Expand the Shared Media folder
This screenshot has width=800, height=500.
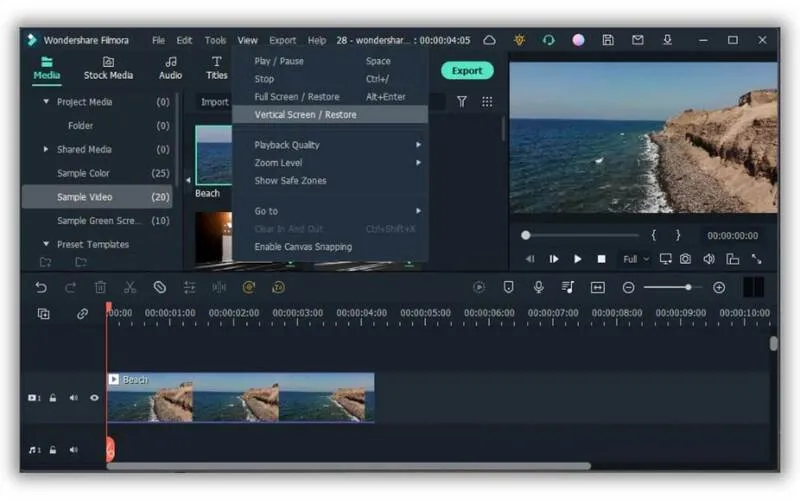46,150
